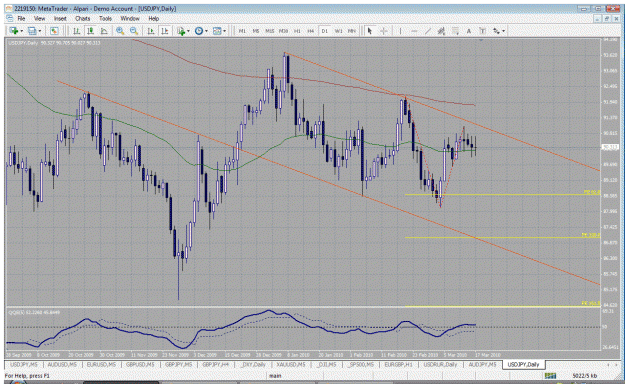Switch chart to Candlesticks mode

coord(90,31)
